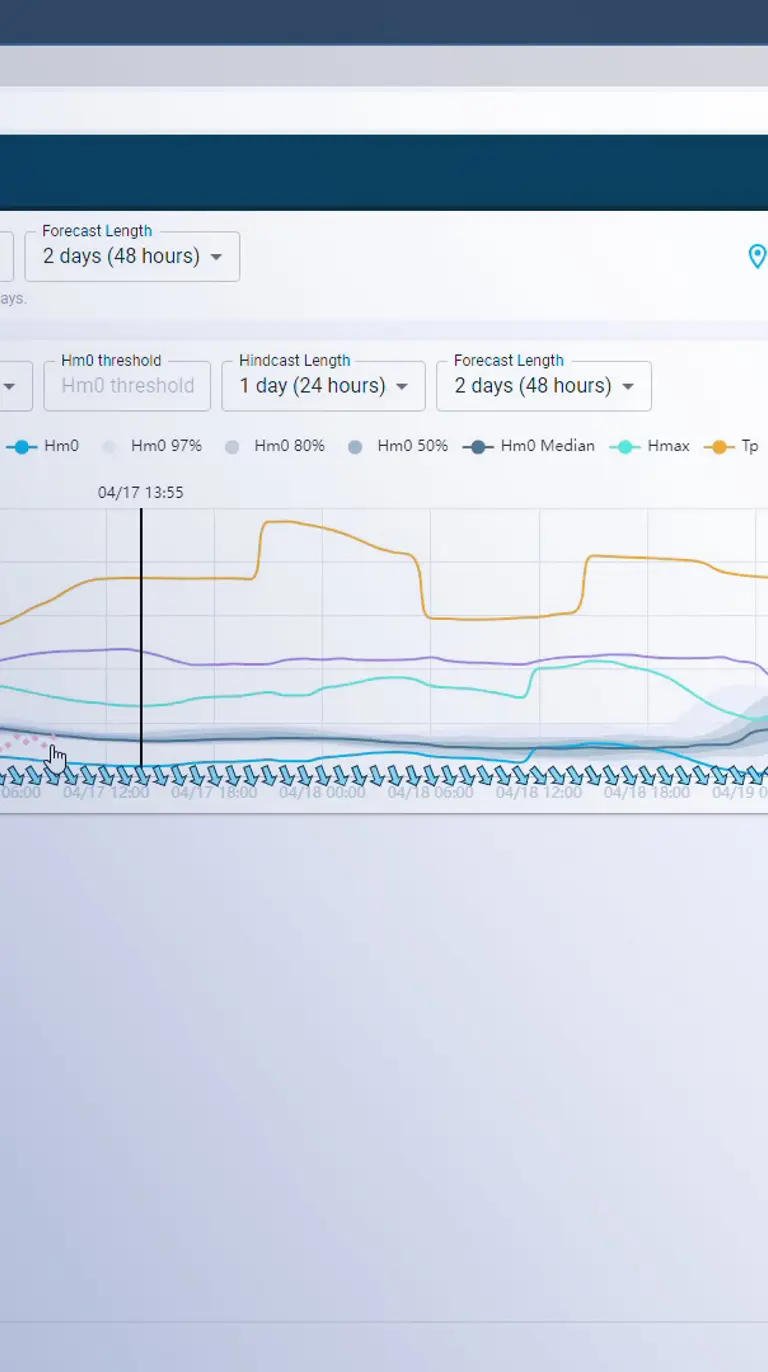Toggle Hm0 50% series visibility
The image size is (768, 1372).
411,446
